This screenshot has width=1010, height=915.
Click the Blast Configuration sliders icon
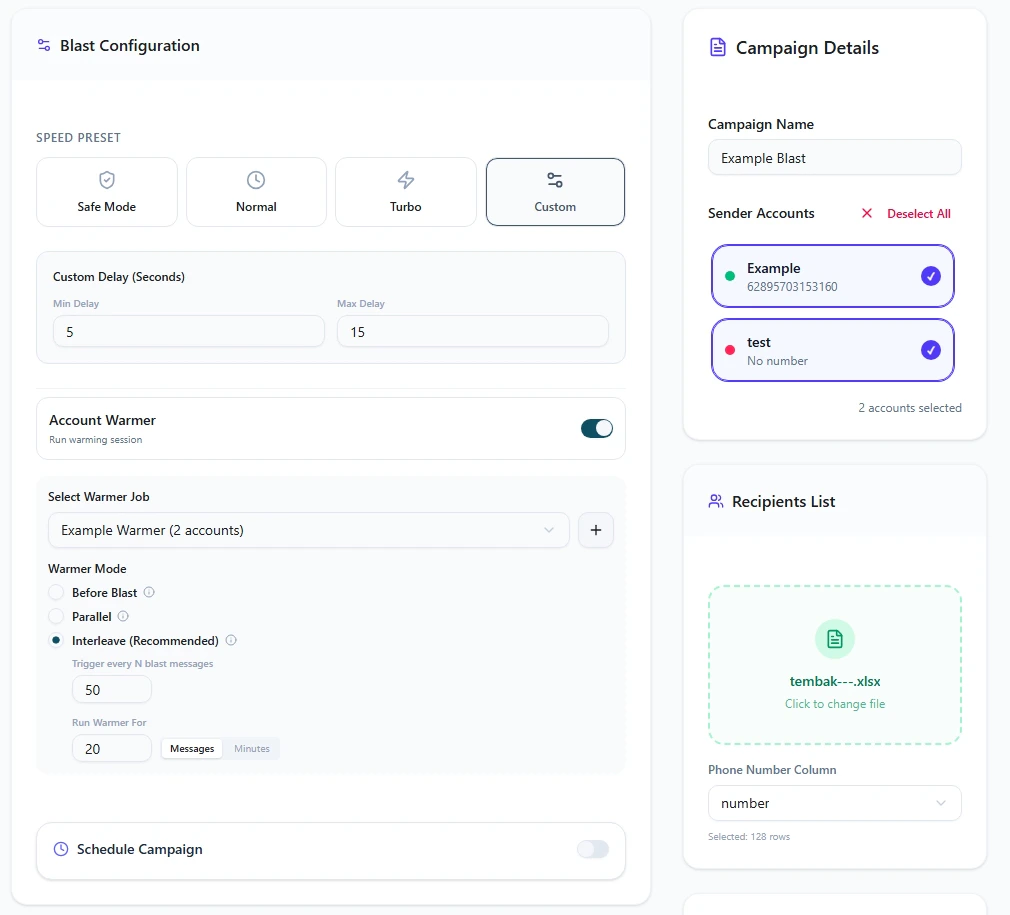tap(44, 45)
